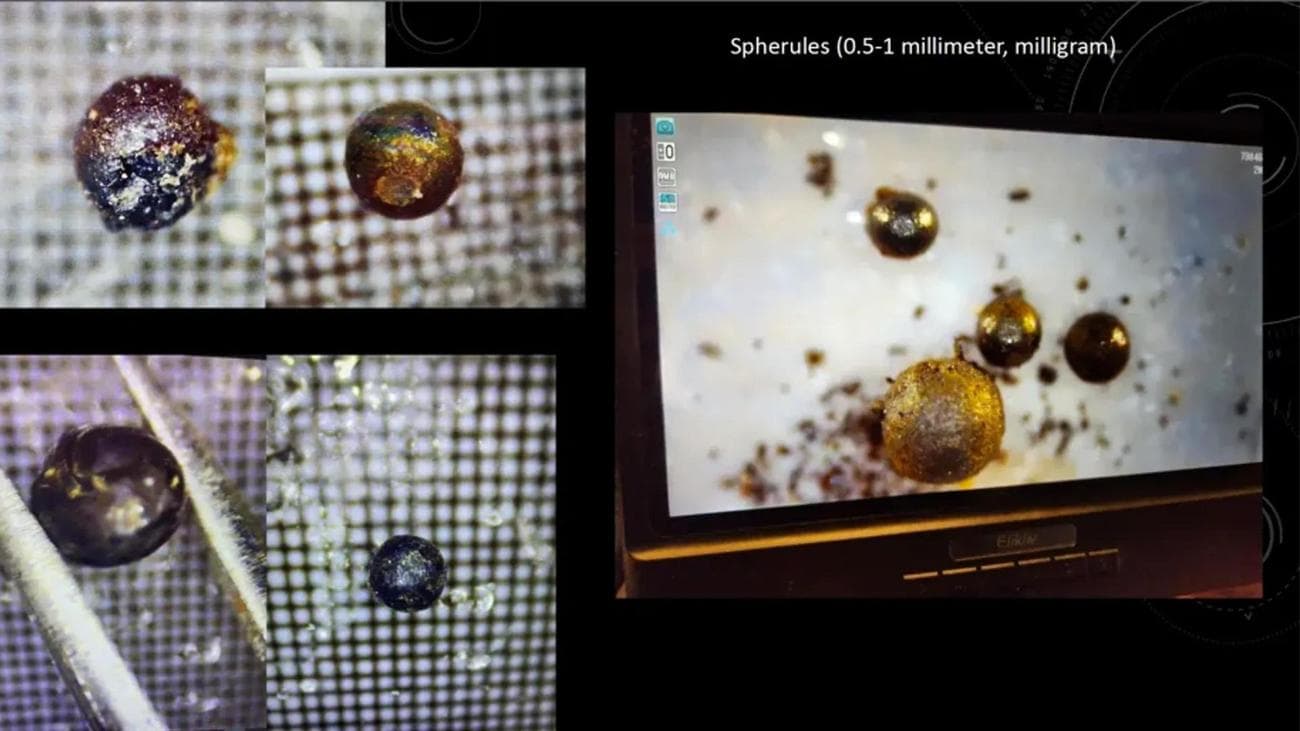Select the photo of spherule held by tweezers

[107, 495]
